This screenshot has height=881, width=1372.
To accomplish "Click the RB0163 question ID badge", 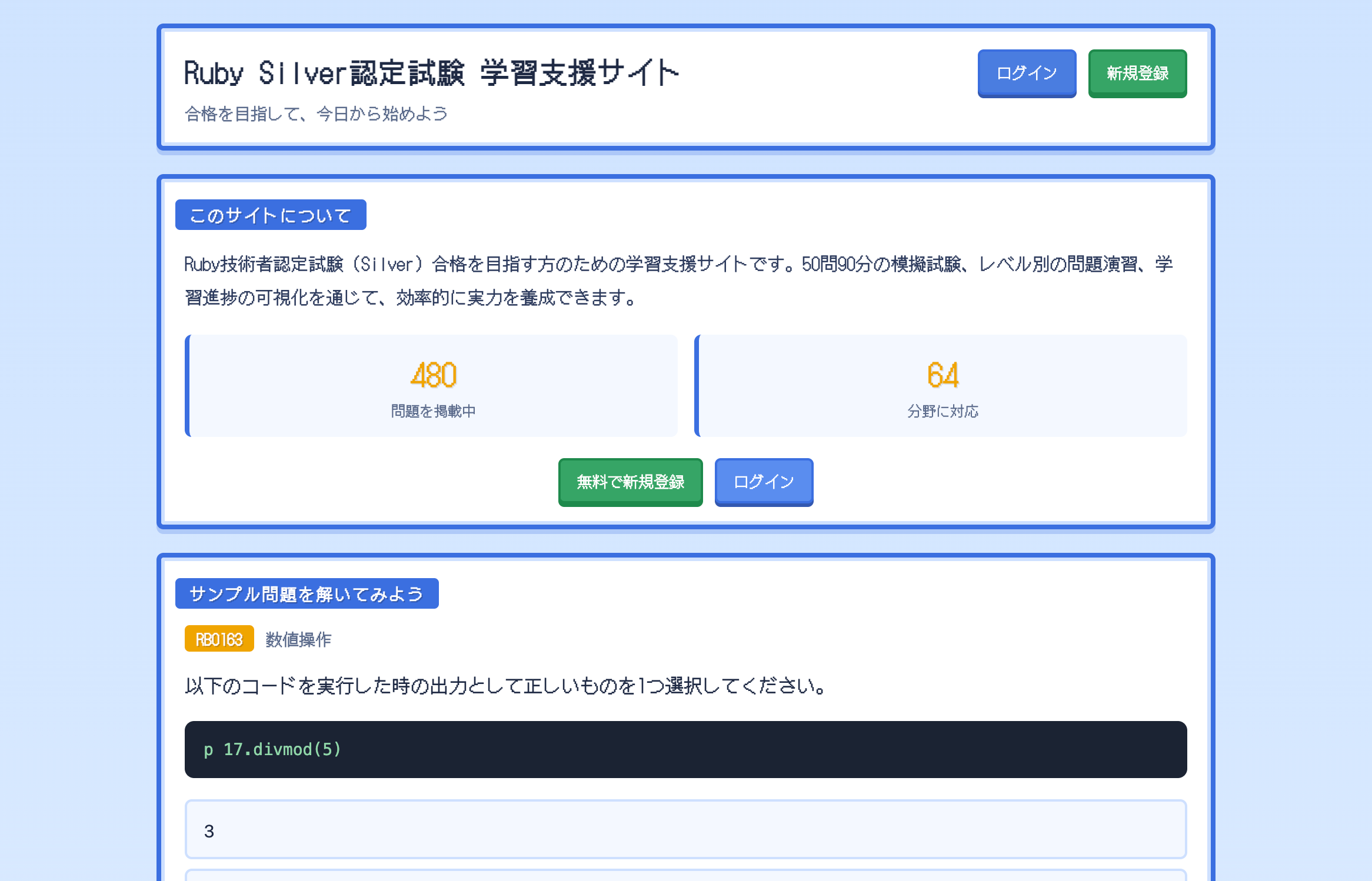I will click(219, 639).
